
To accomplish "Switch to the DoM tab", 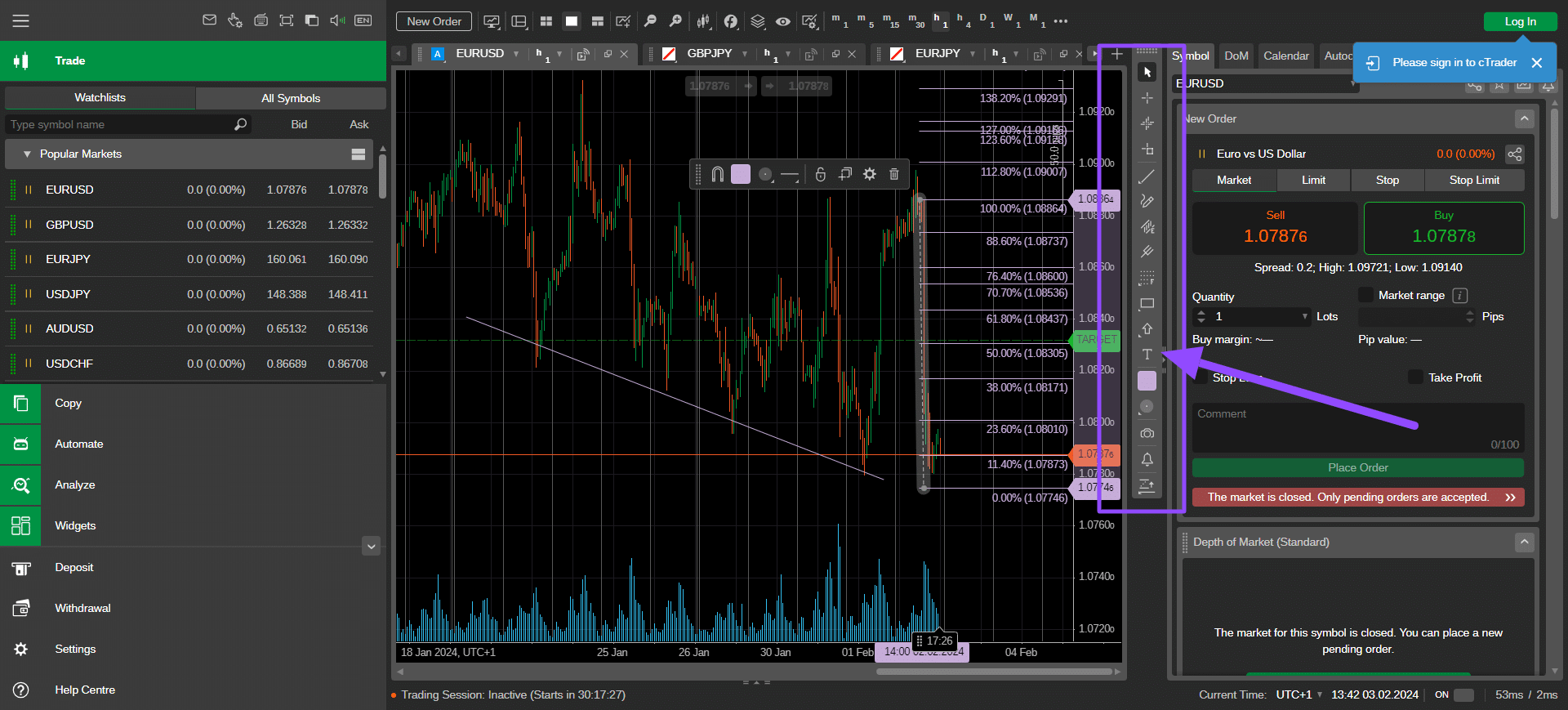I will coord(1236,56).
